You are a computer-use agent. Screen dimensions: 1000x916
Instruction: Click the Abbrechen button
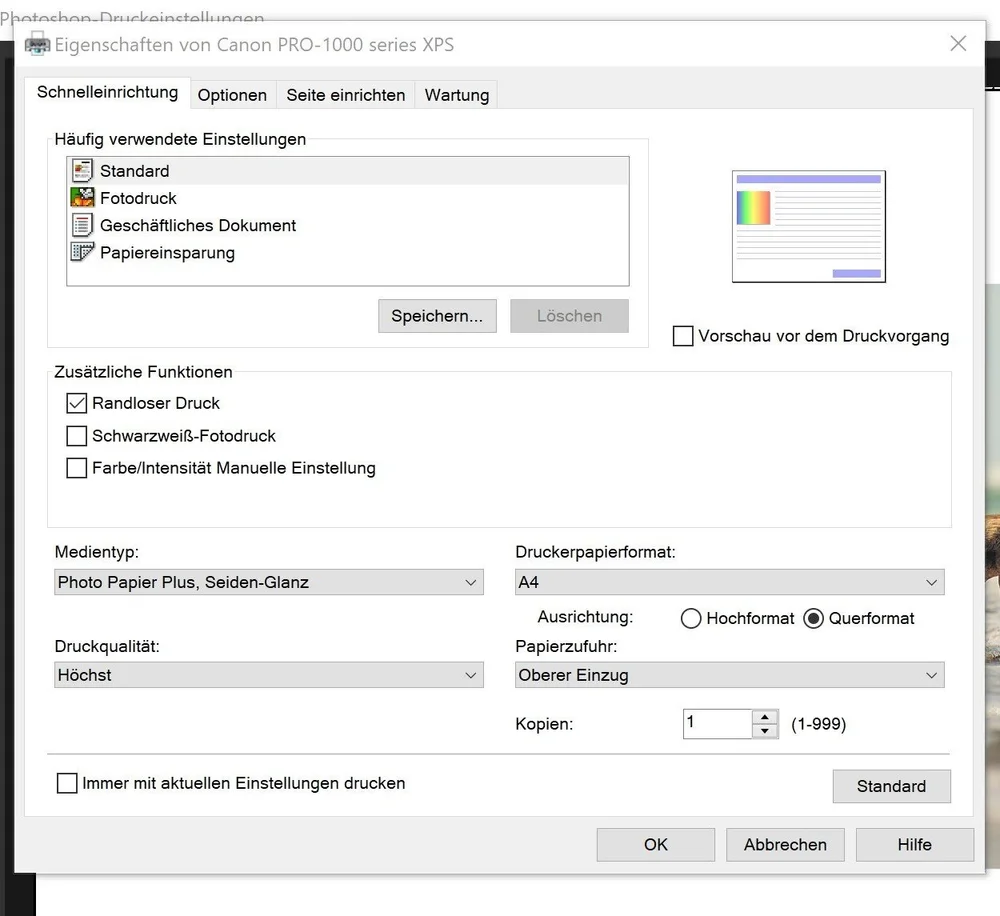pos(785,845)
